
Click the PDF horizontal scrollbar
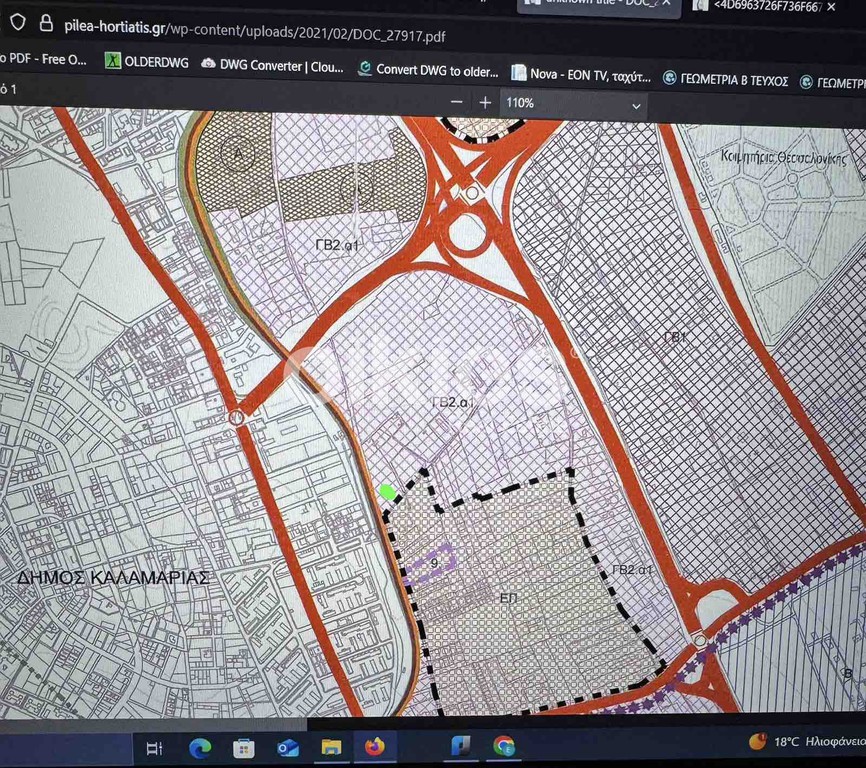(154, 724)
